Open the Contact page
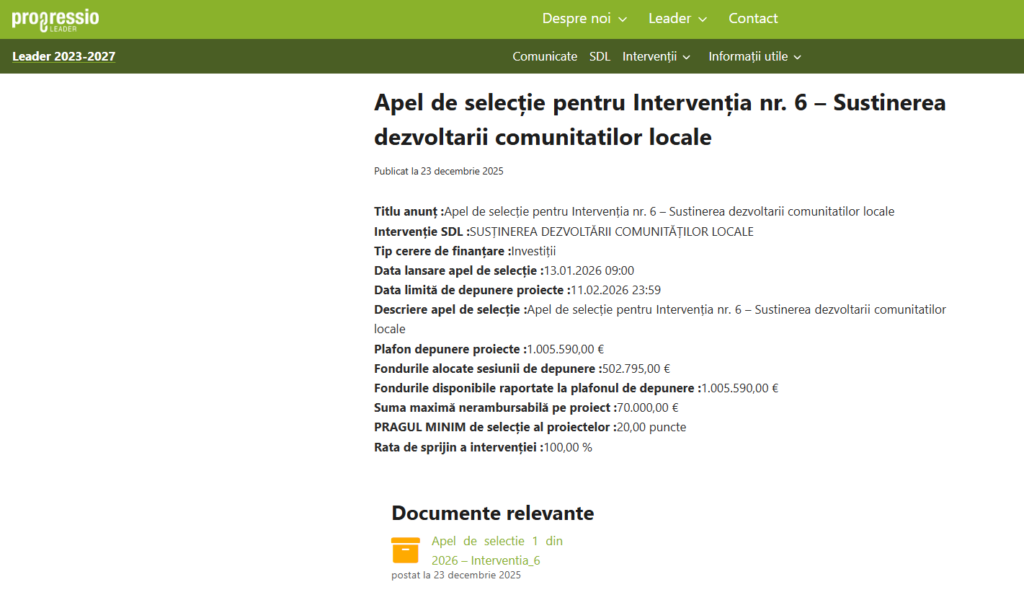Viewport: 1024px width, 613px height. coord(753,19)
